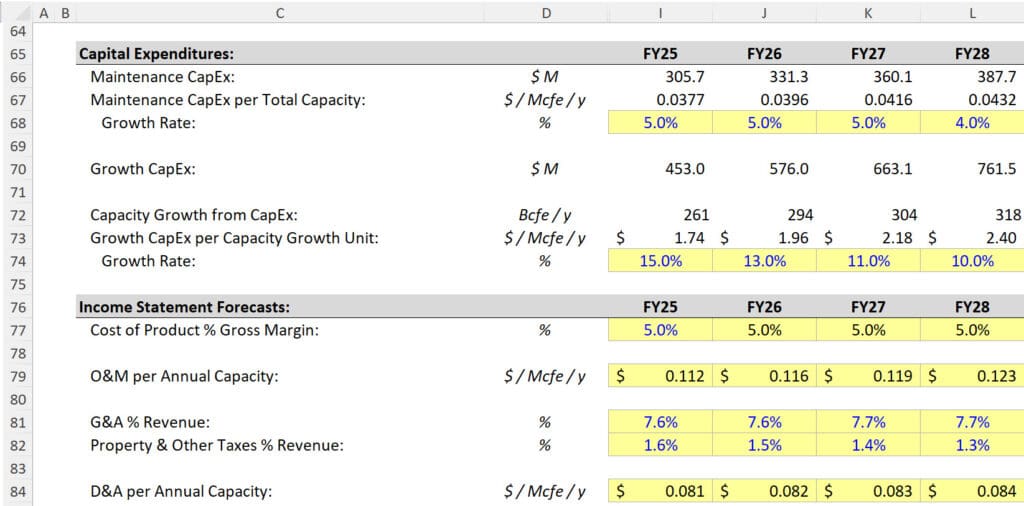Select 'G&A % Revenue:' label cell

[x=150, y=422]
